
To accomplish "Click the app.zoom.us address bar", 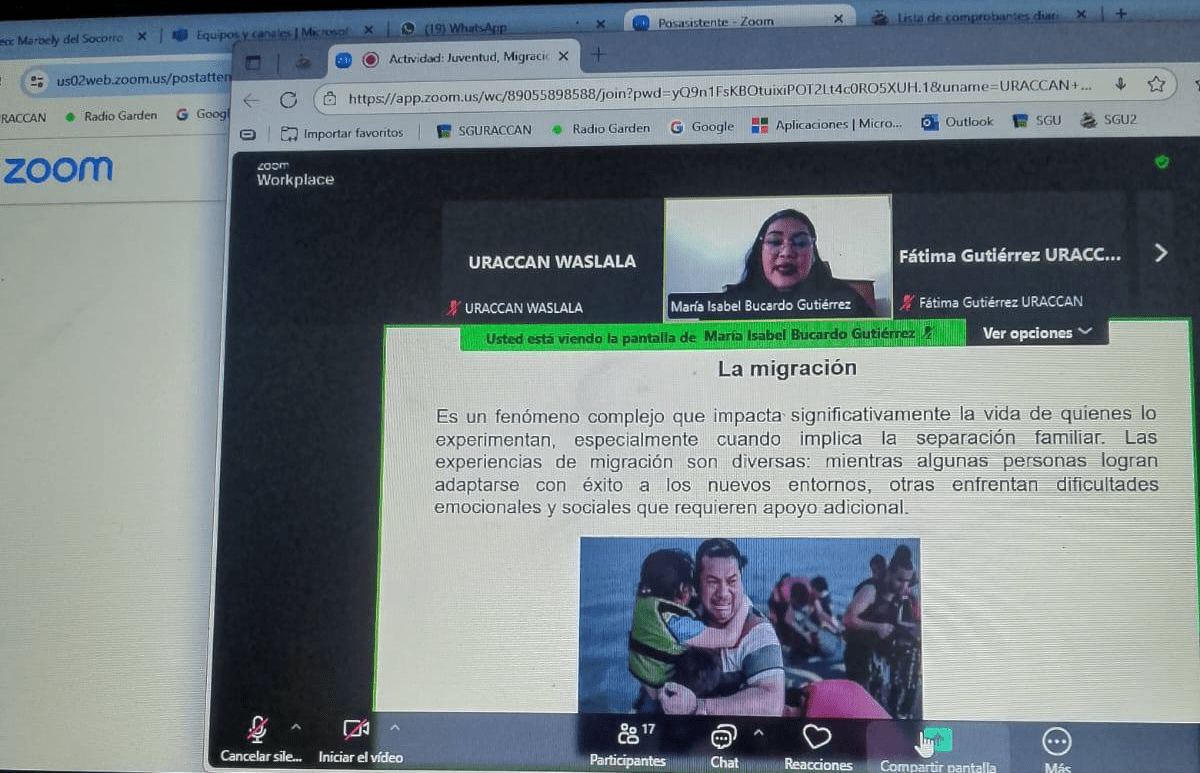I will (x=700, y=98).
